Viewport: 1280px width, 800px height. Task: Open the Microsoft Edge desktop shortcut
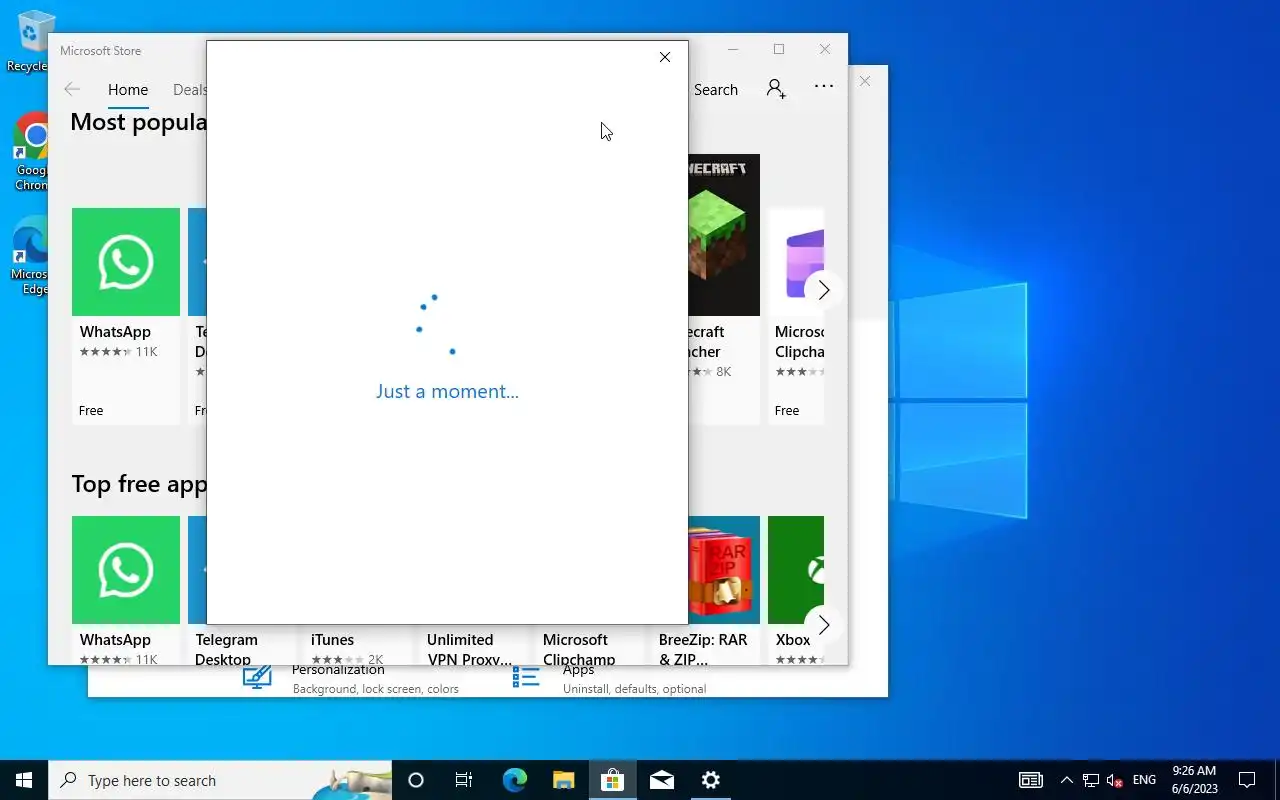(x=30, y=257)
